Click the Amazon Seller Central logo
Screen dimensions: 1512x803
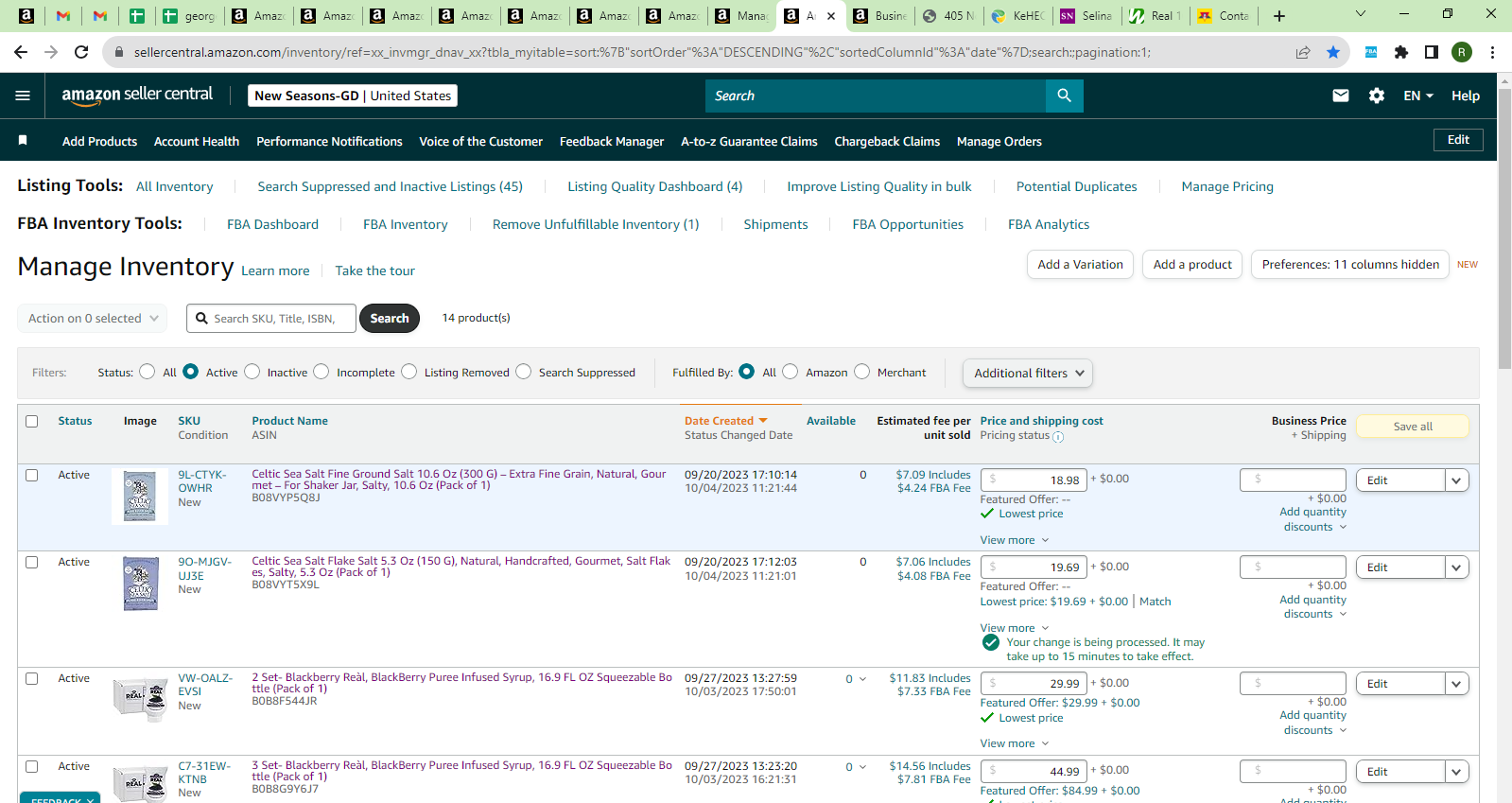137,95
